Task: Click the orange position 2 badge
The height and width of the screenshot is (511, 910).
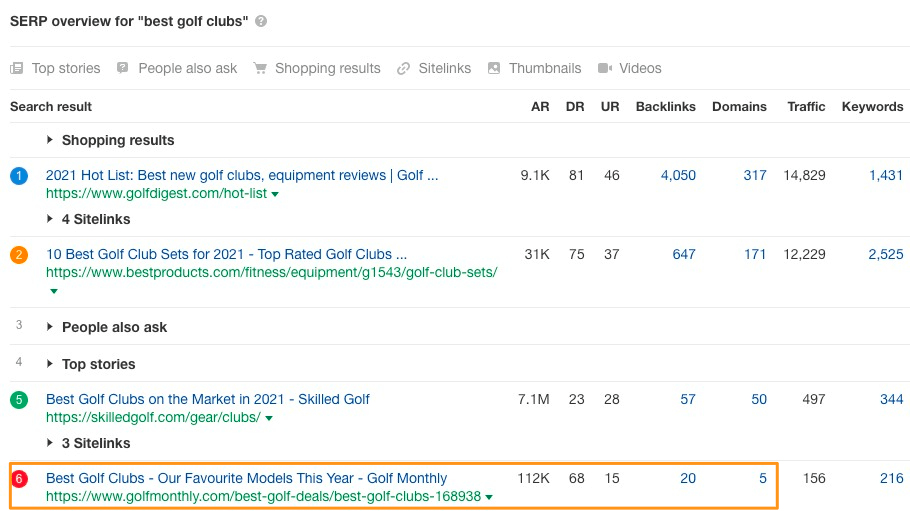Action: pos(19,254)
